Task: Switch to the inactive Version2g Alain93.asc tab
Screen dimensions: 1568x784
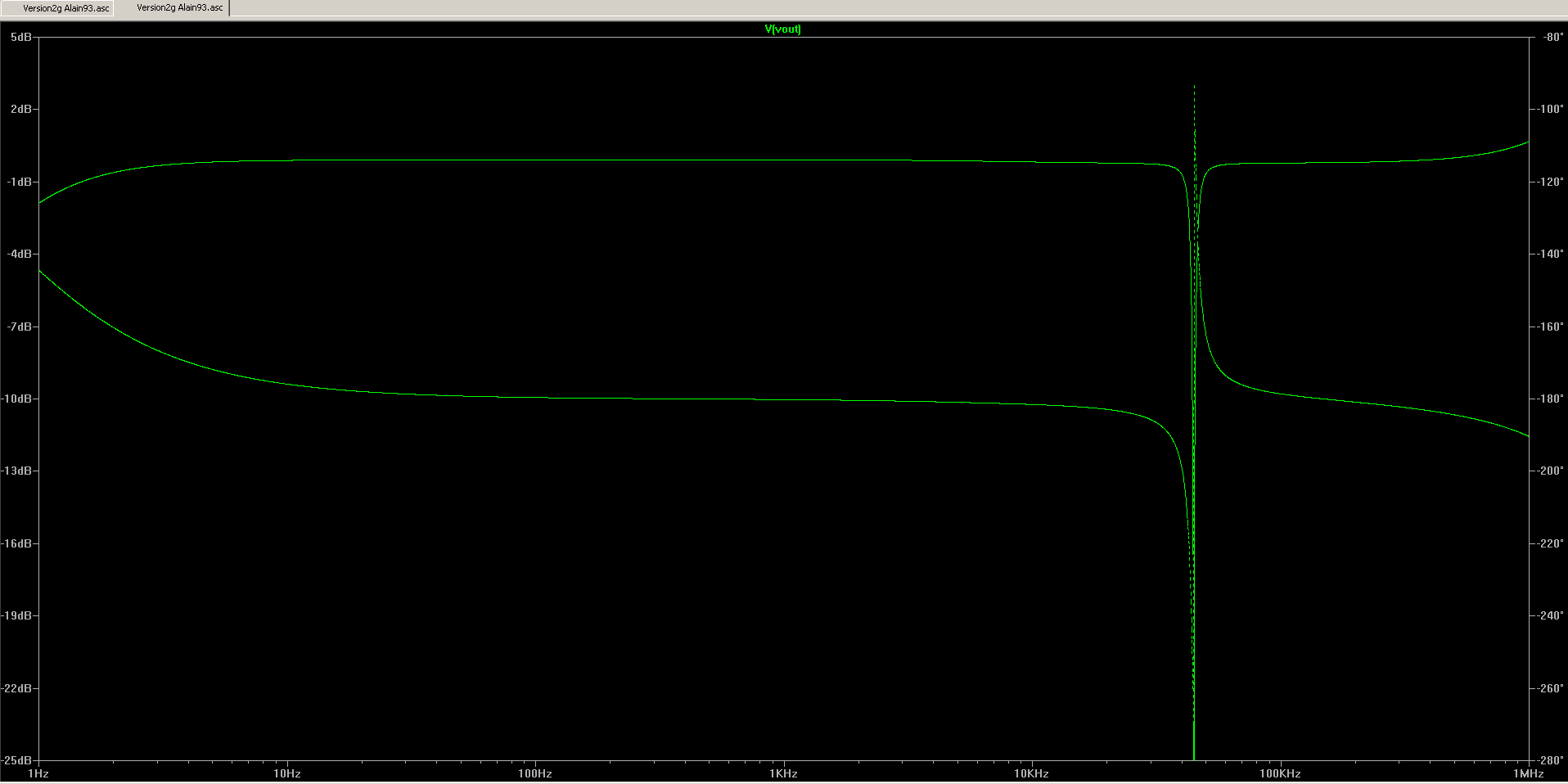Action: click(57, 8)
